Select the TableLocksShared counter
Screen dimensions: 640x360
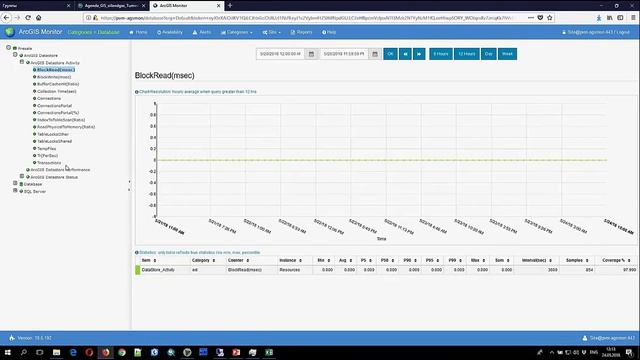point(54,141)
